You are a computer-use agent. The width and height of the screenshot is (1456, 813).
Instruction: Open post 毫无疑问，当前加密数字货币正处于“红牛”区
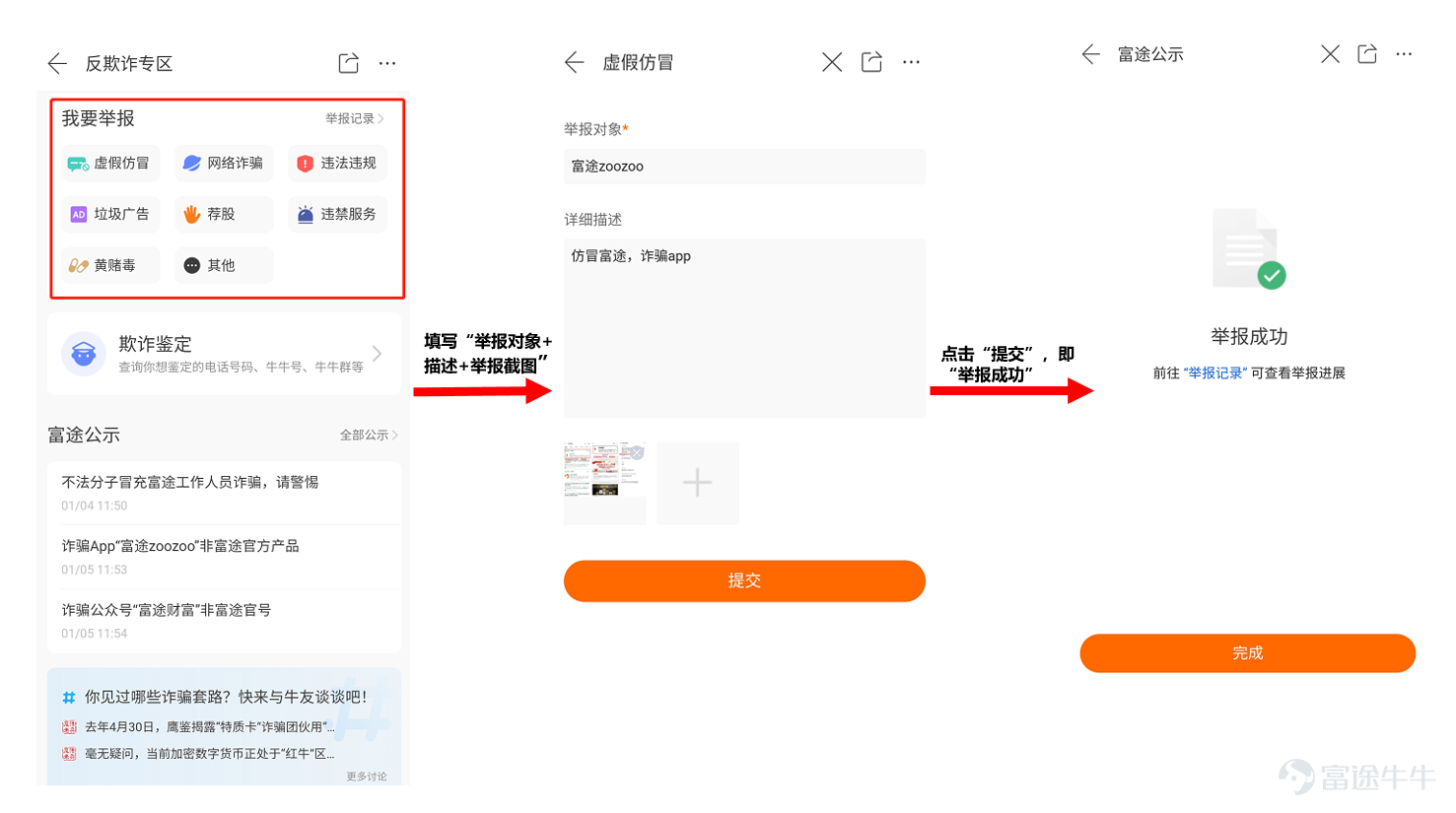pyautogui.click(x=198, y=753)
